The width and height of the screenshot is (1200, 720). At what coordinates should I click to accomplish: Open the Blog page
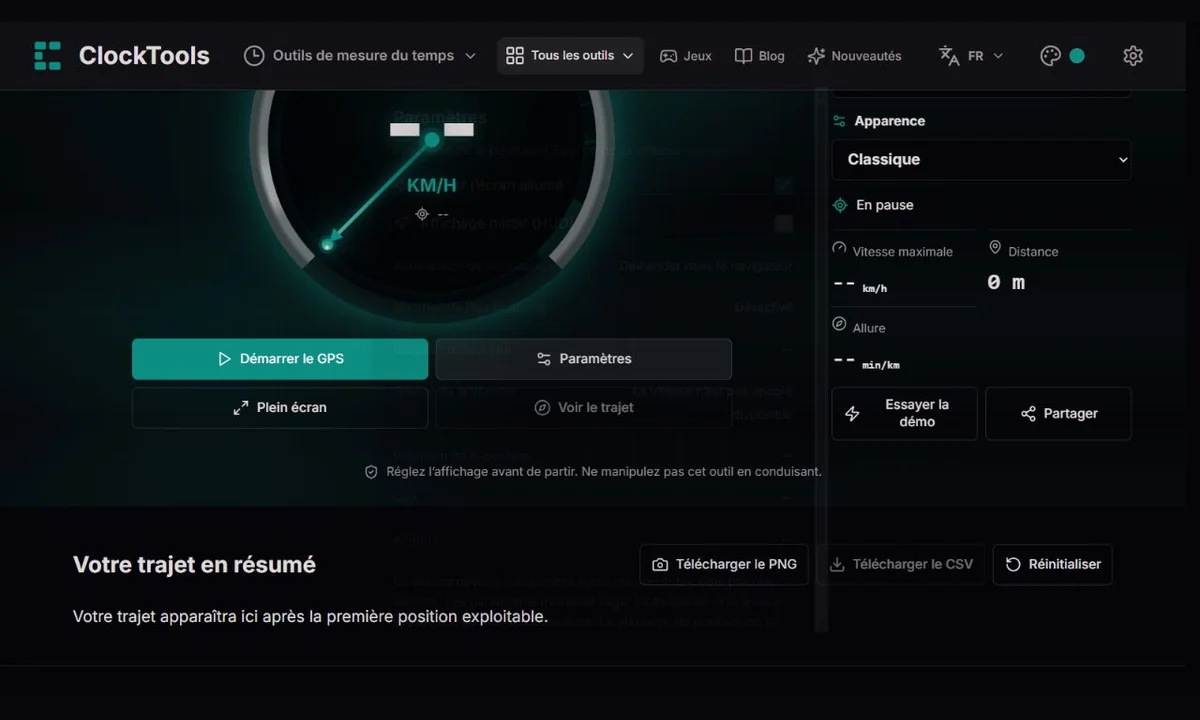click(x=760, y=56)
